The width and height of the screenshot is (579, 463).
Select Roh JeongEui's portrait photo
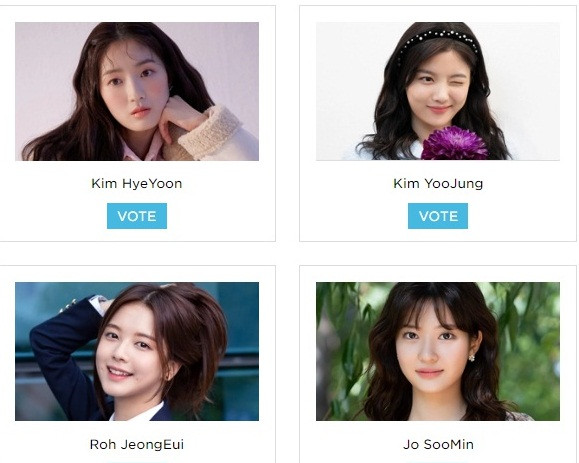click(x=137, y=351)
